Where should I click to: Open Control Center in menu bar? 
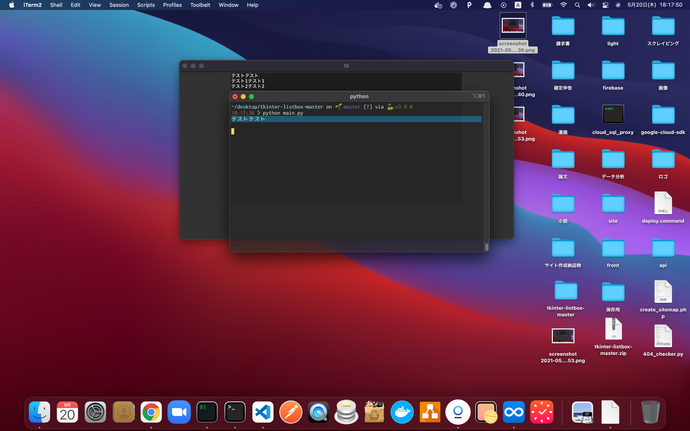pos(605,5)
